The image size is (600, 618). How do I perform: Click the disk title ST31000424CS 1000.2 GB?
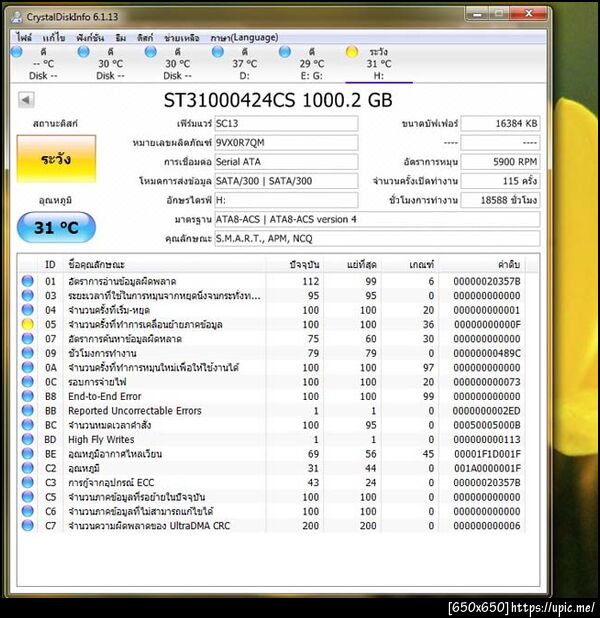tap(278, 100)
